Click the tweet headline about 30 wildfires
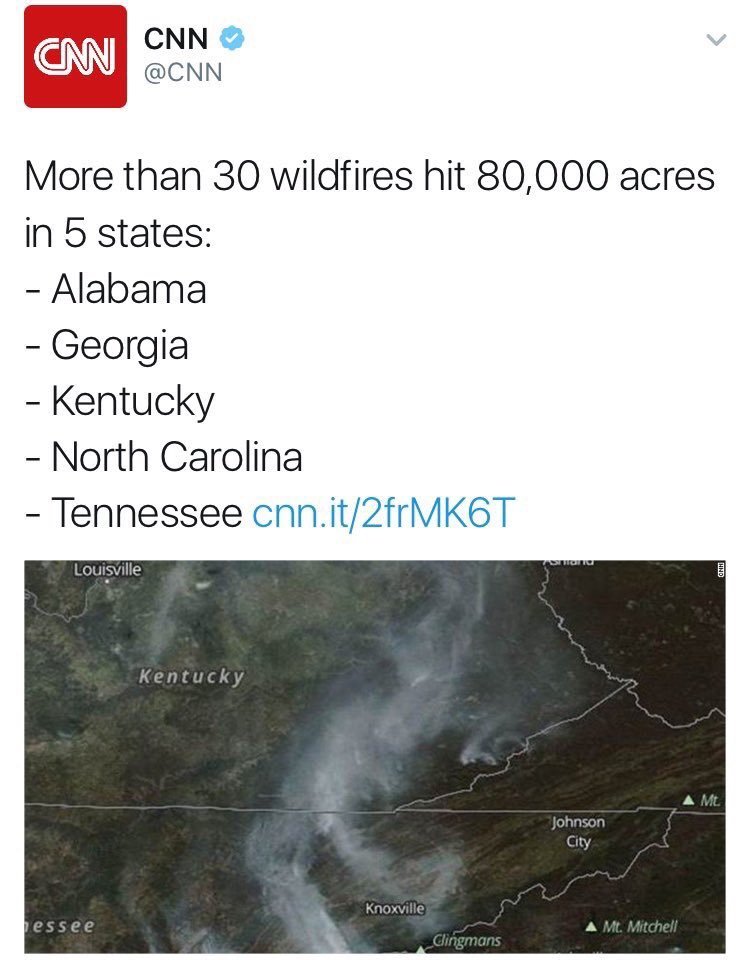Viewport: 750px width, 960px height. pos(369,204)
